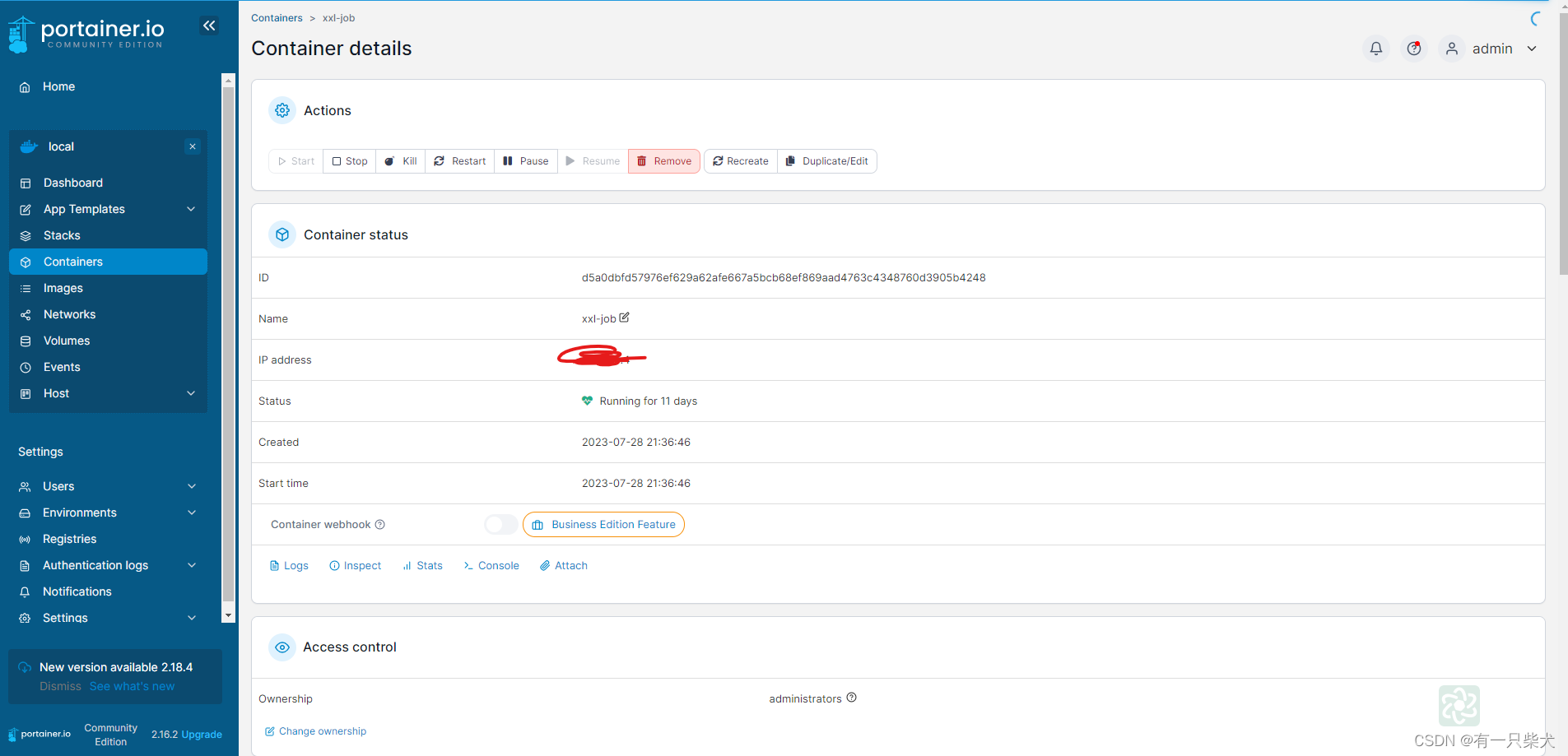Open the Images page

108,288
